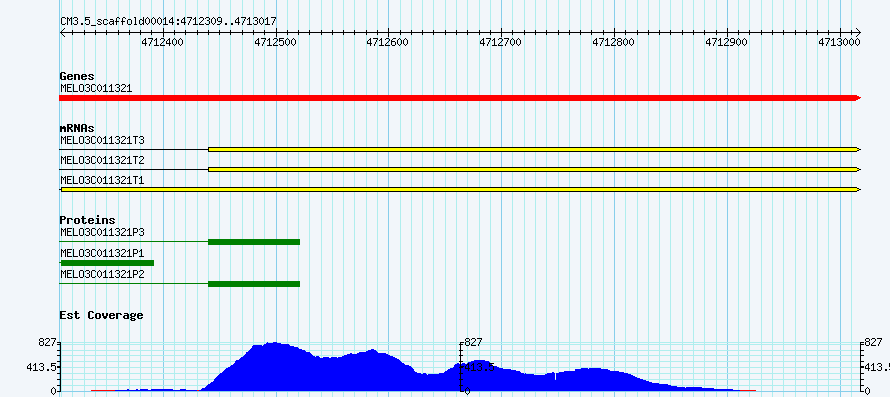
Task: Click the MELO3C011321T1 label
Action: (102, 181)
